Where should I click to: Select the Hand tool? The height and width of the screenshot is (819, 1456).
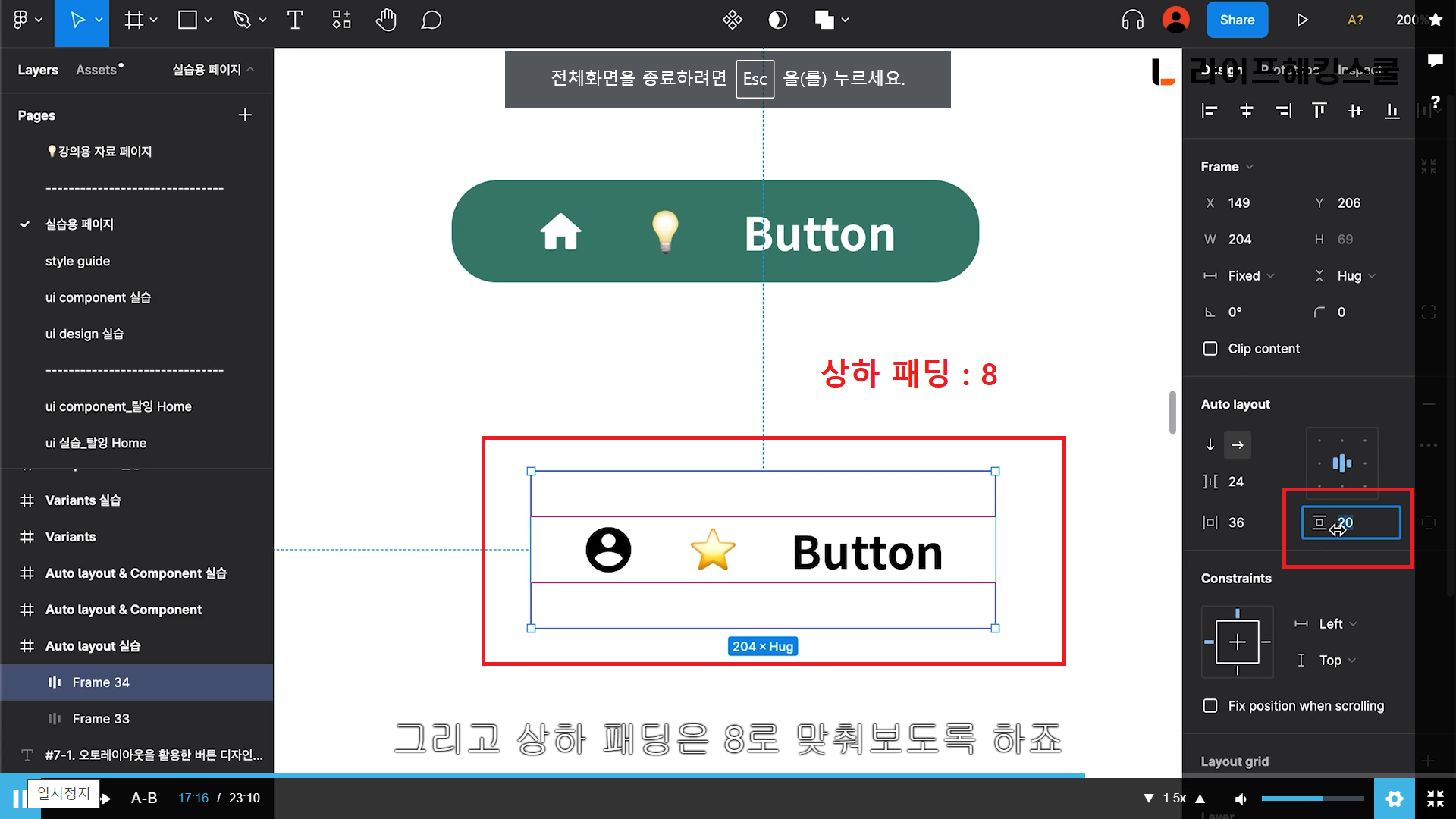(x=386, y=20)
